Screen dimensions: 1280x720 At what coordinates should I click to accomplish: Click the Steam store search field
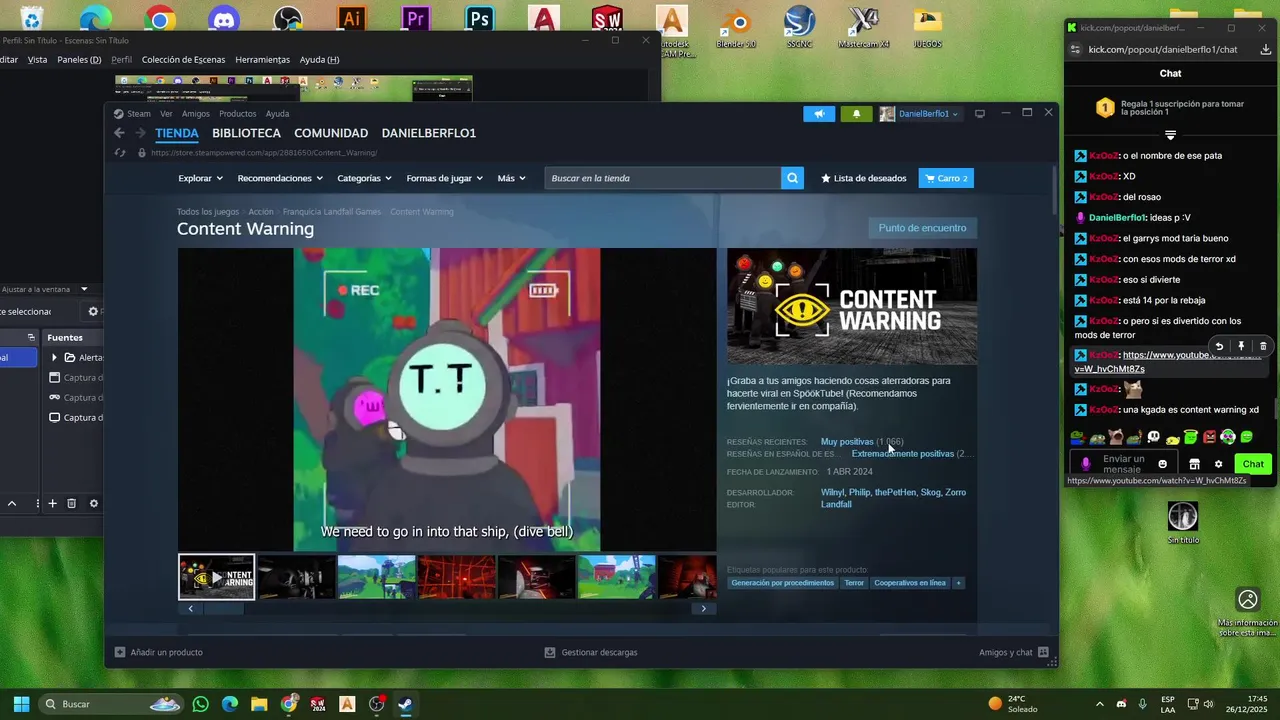point(662,178)
